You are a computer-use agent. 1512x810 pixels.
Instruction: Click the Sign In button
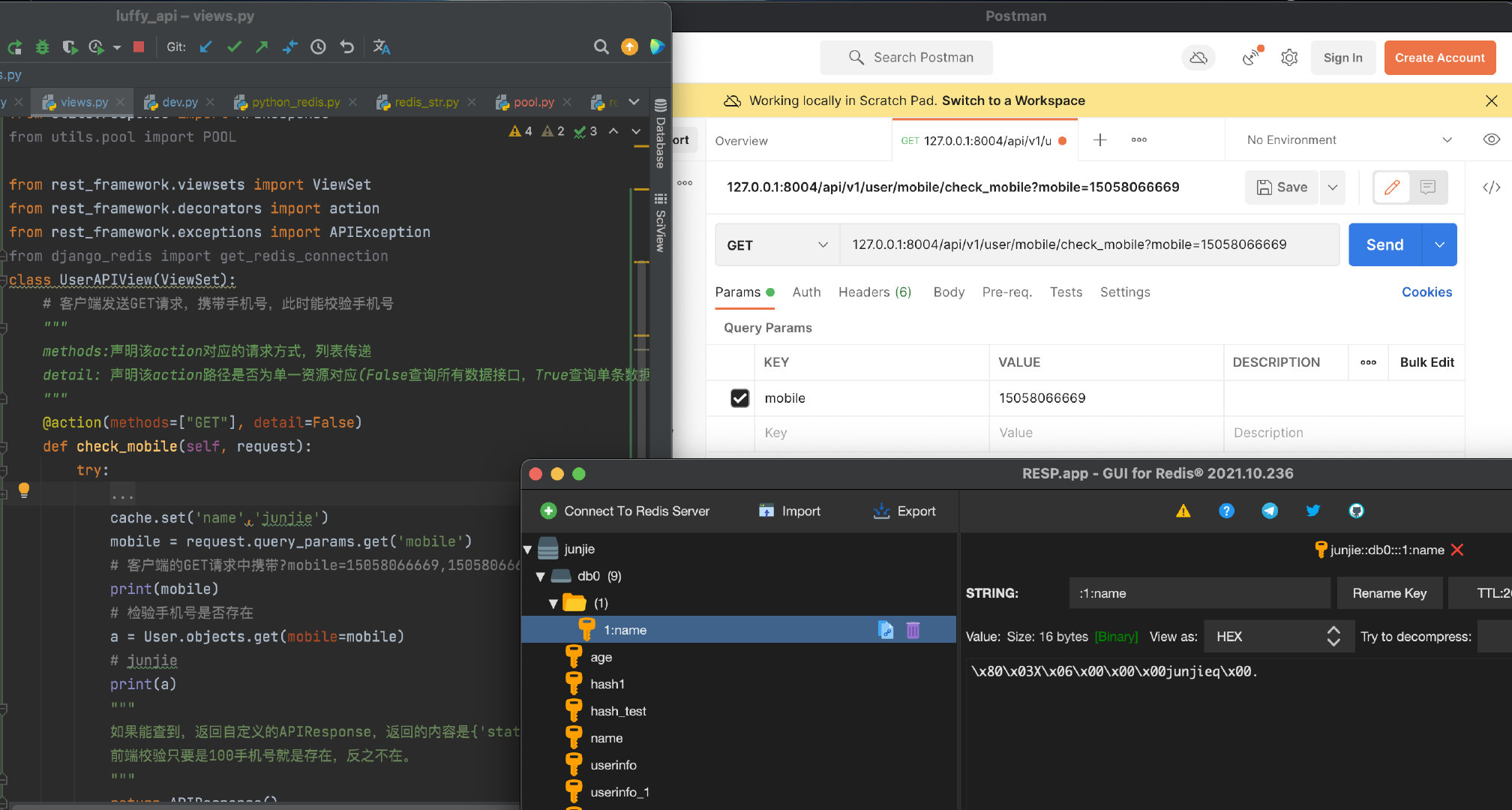pyautogui.click(x=1342, y=58)
